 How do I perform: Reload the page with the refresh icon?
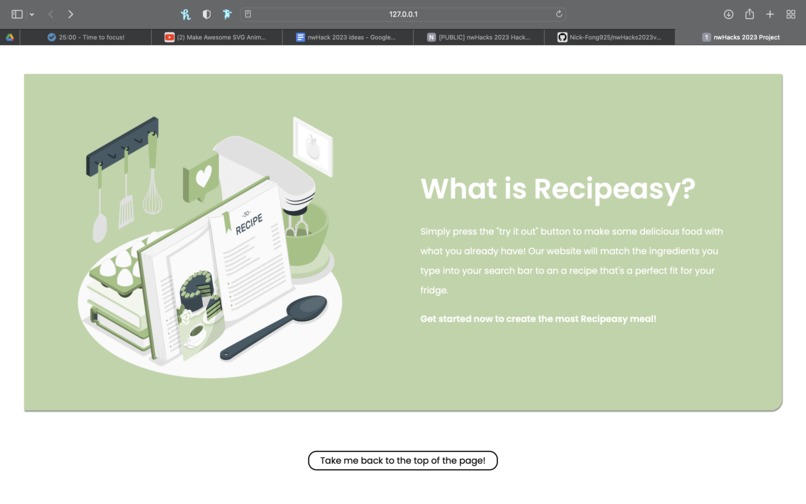point(559,14)
